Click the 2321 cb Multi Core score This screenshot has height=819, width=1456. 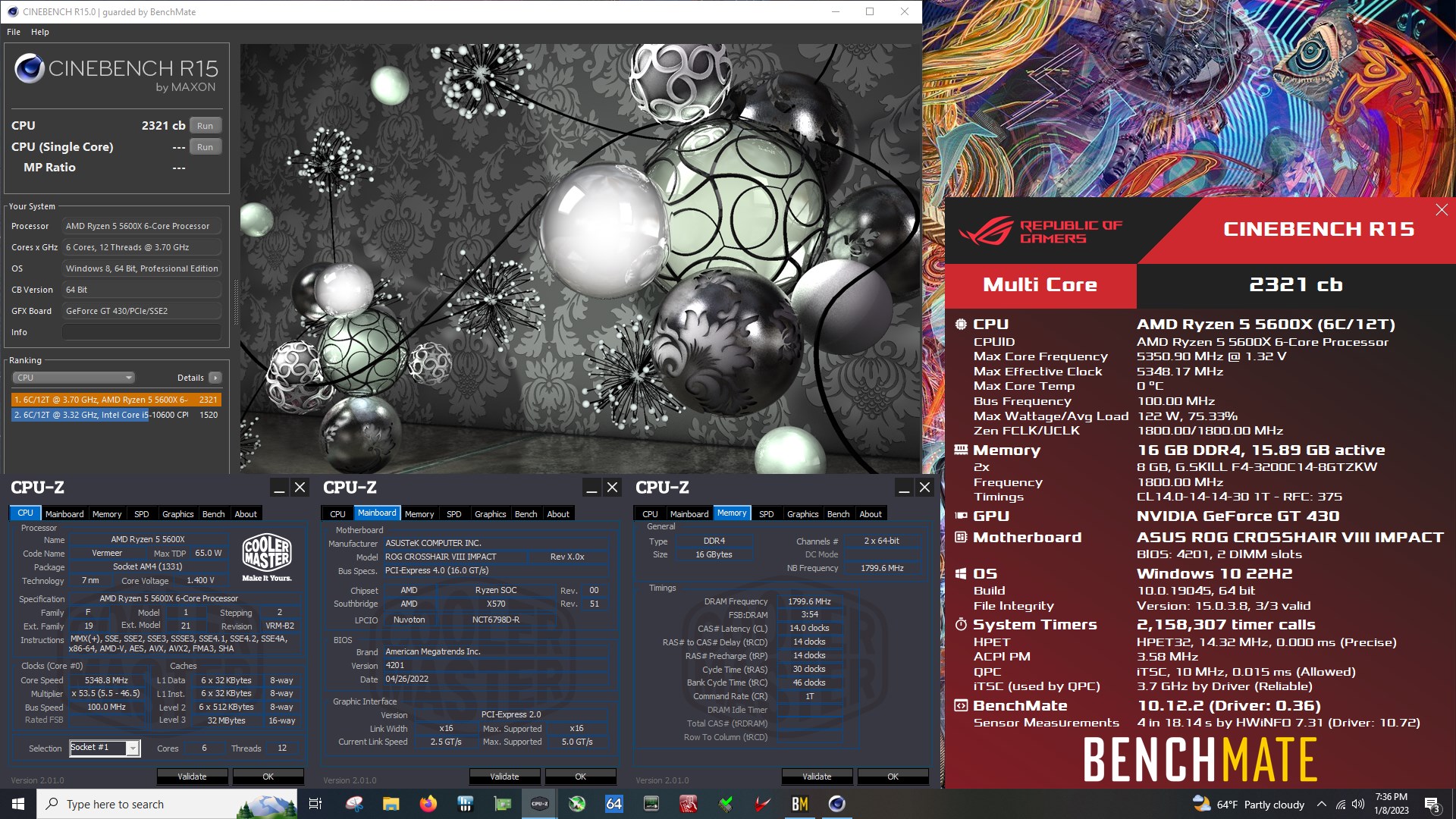pos(1296,285)
